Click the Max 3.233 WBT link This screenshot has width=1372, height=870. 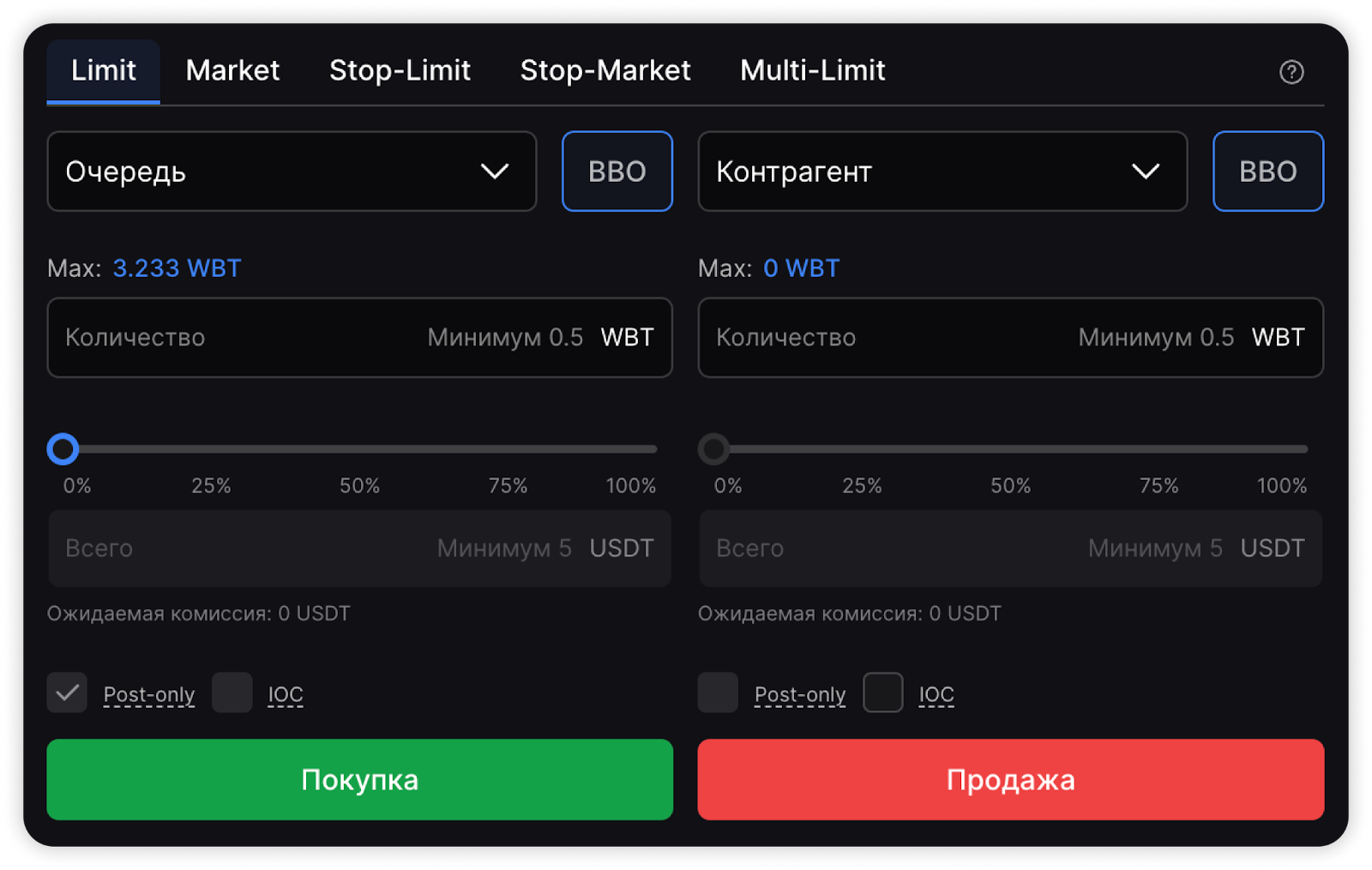[x=177, y=268]
